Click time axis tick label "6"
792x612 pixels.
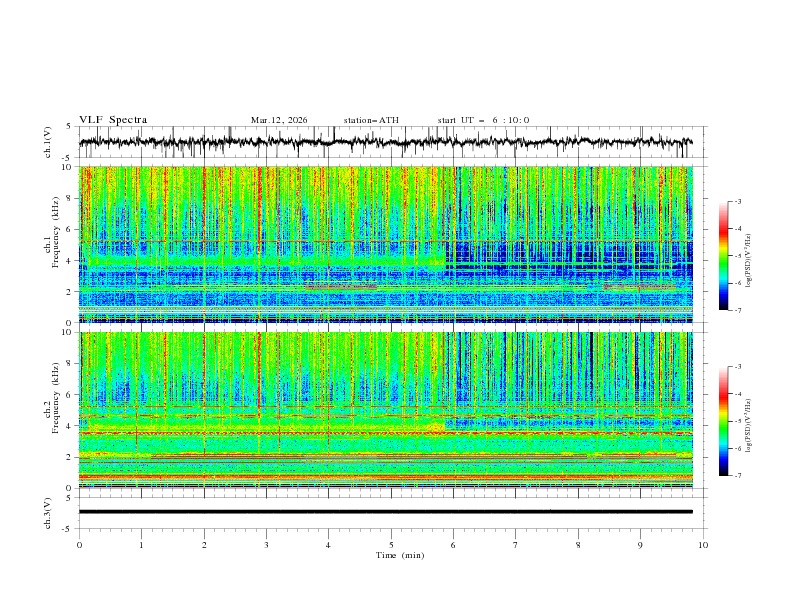[x=453, y=545]
